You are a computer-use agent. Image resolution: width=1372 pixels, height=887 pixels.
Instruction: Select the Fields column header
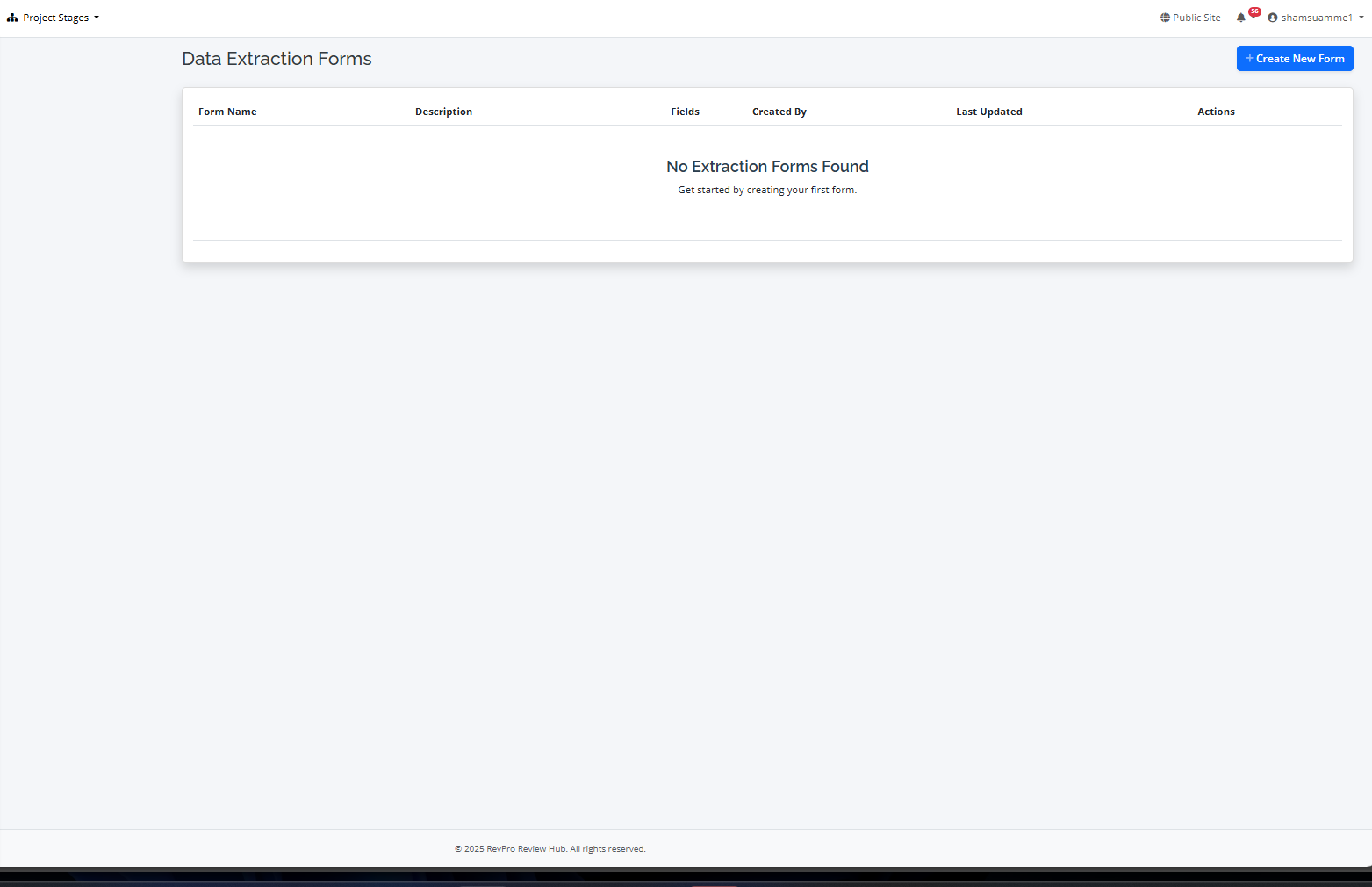tap(685, 112)
